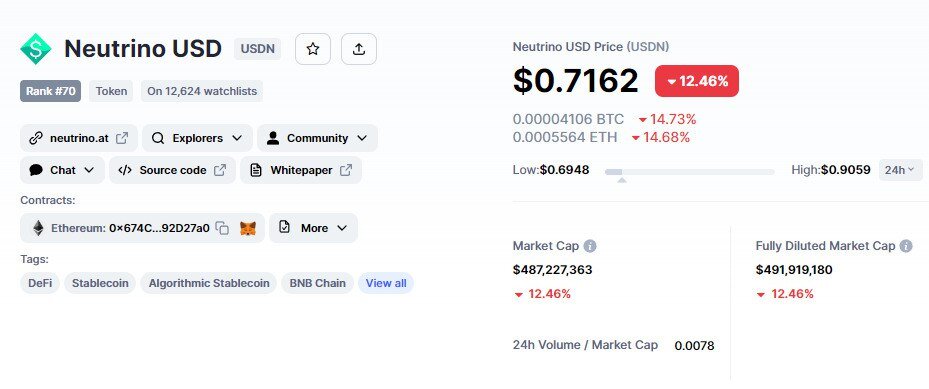Select the Algorithmic Stablecoin tag
This screenshot has width=929, height=389.
coord(209,283)
